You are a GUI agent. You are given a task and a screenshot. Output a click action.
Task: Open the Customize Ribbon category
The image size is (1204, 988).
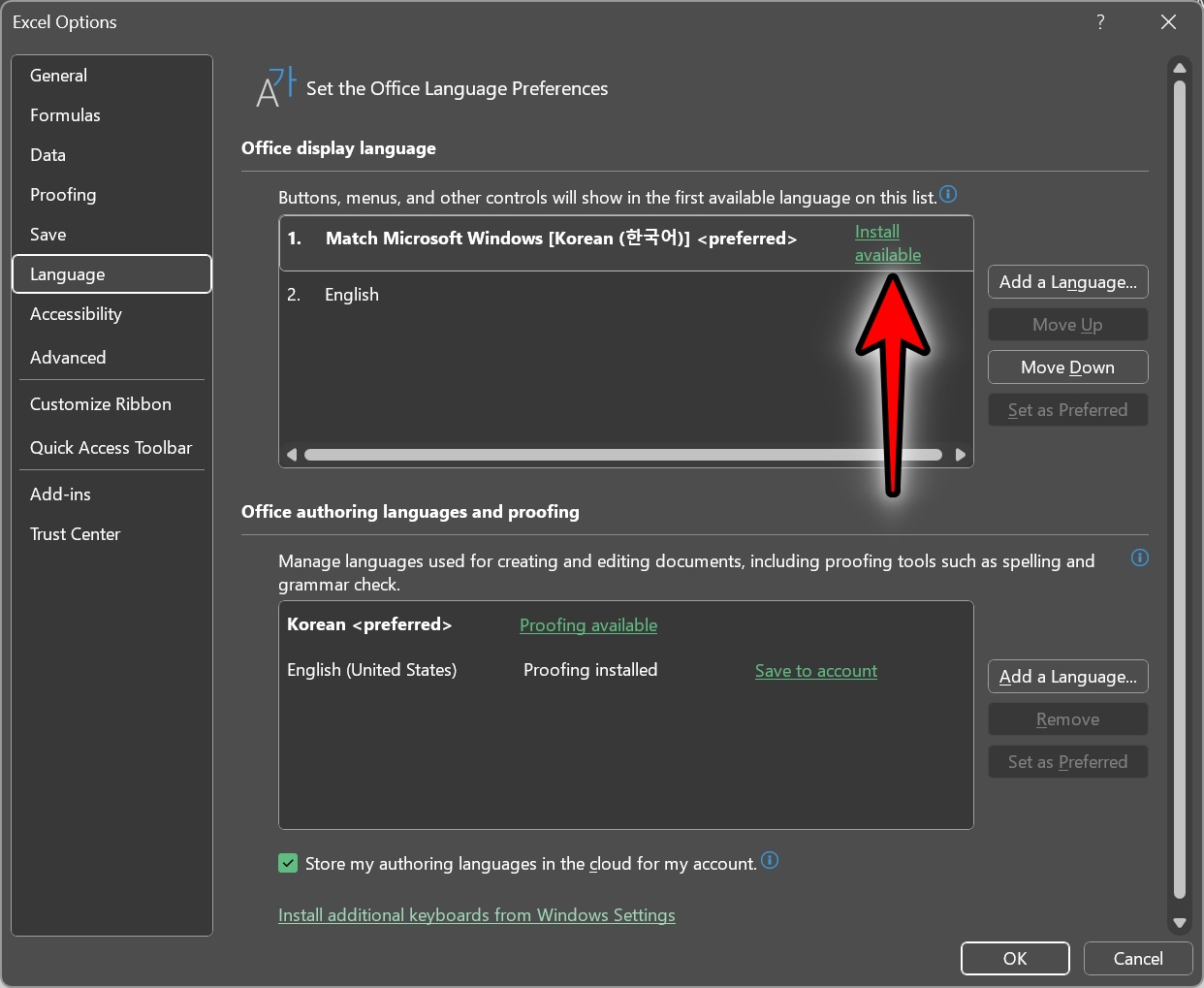coord(111,404)
